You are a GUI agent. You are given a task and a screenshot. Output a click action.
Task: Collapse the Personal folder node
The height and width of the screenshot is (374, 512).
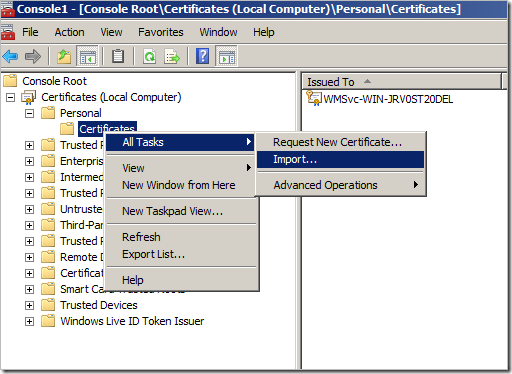click(x=29, y=114)
